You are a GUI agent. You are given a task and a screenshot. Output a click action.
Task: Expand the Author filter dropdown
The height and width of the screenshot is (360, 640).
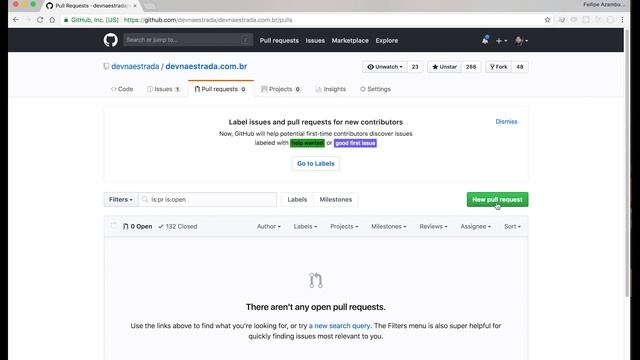(x=269, y=227)
